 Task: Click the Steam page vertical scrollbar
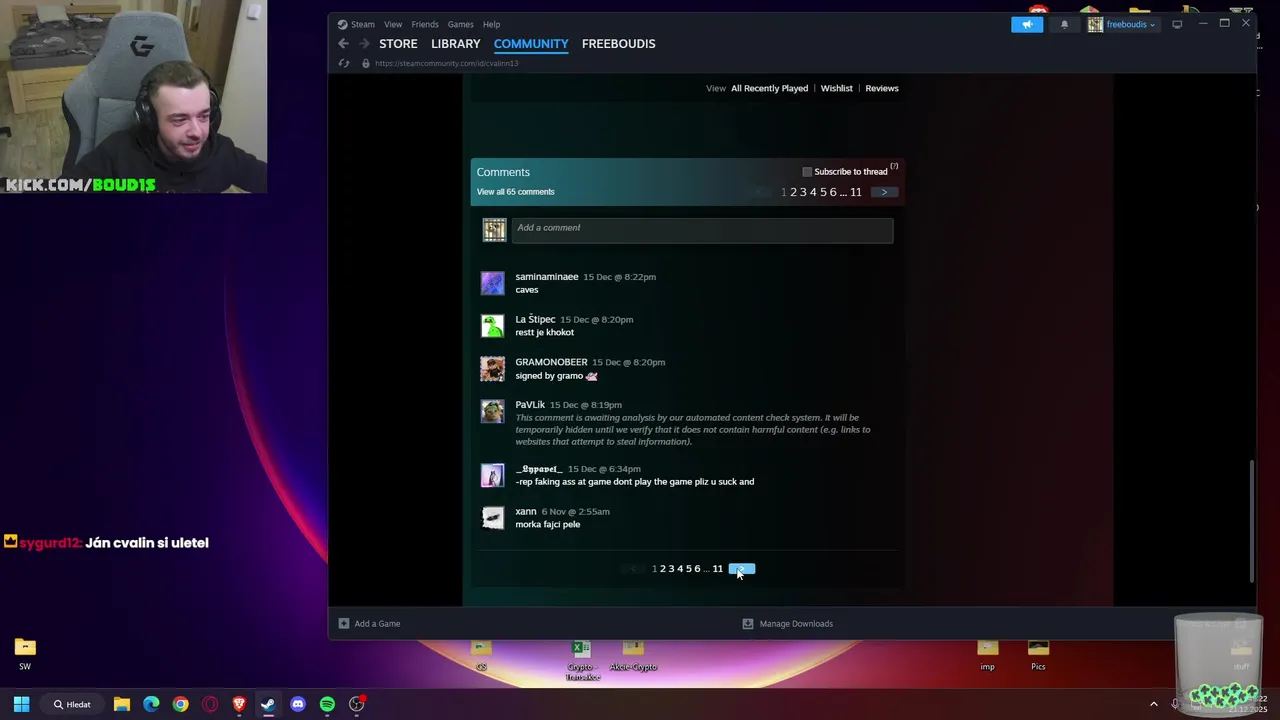1251,519
